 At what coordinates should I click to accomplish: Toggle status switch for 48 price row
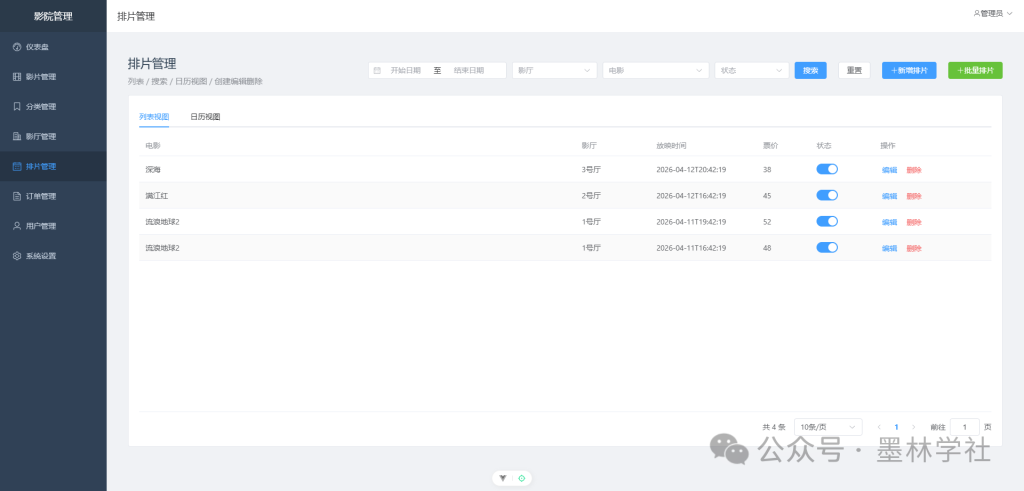pos(827,248)
